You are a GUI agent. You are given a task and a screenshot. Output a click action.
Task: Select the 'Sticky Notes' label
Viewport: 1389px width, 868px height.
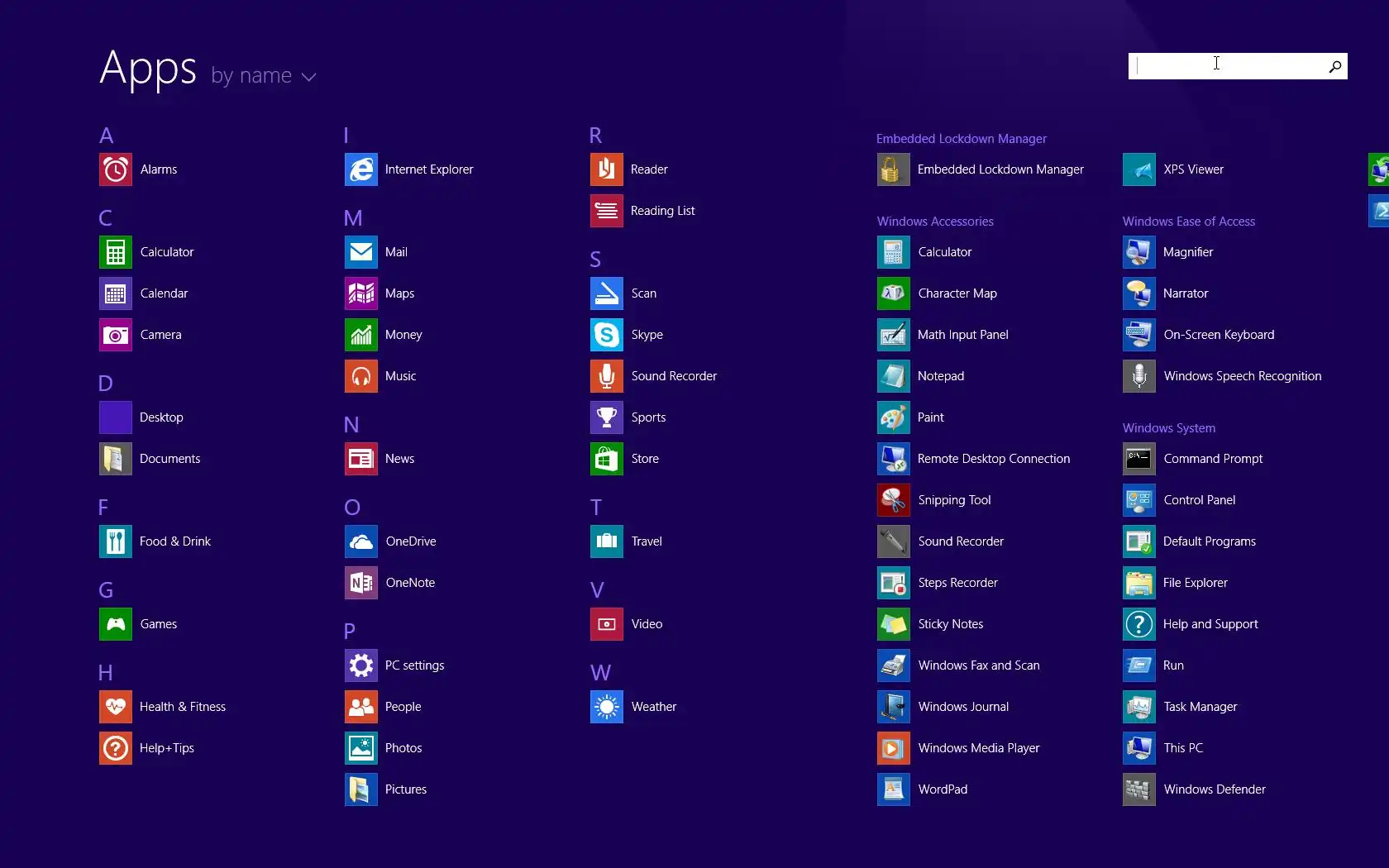[951, 624]
